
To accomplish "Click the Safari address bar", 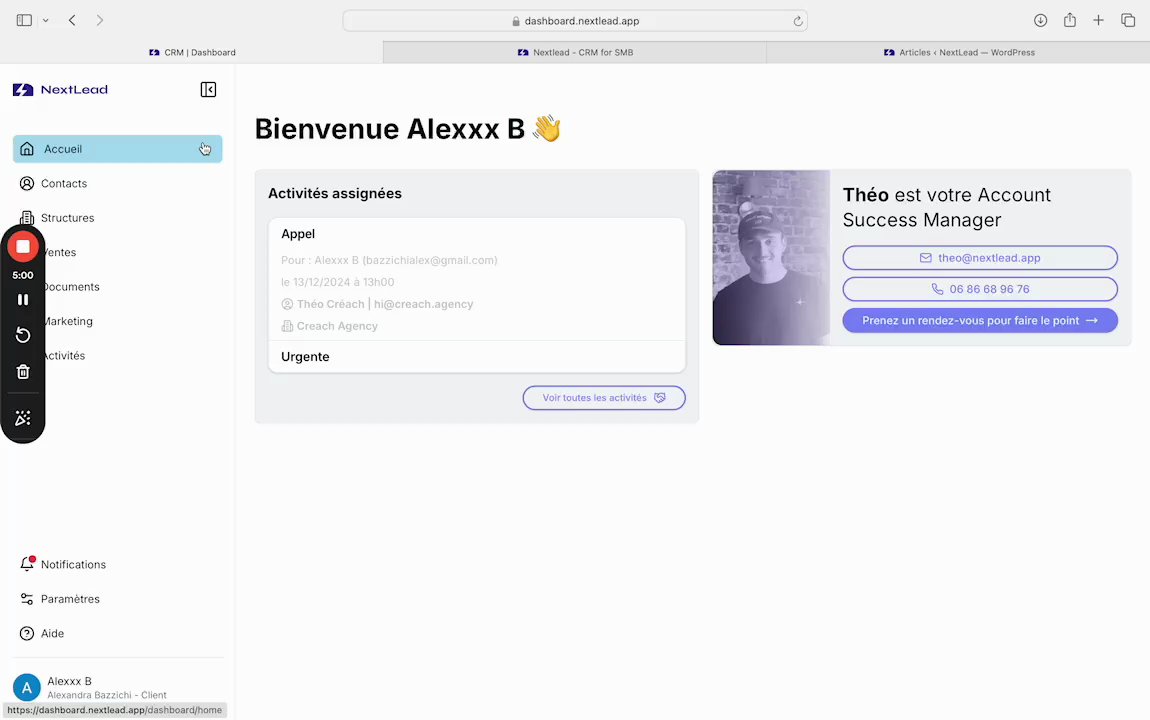I will pos(575,21).
